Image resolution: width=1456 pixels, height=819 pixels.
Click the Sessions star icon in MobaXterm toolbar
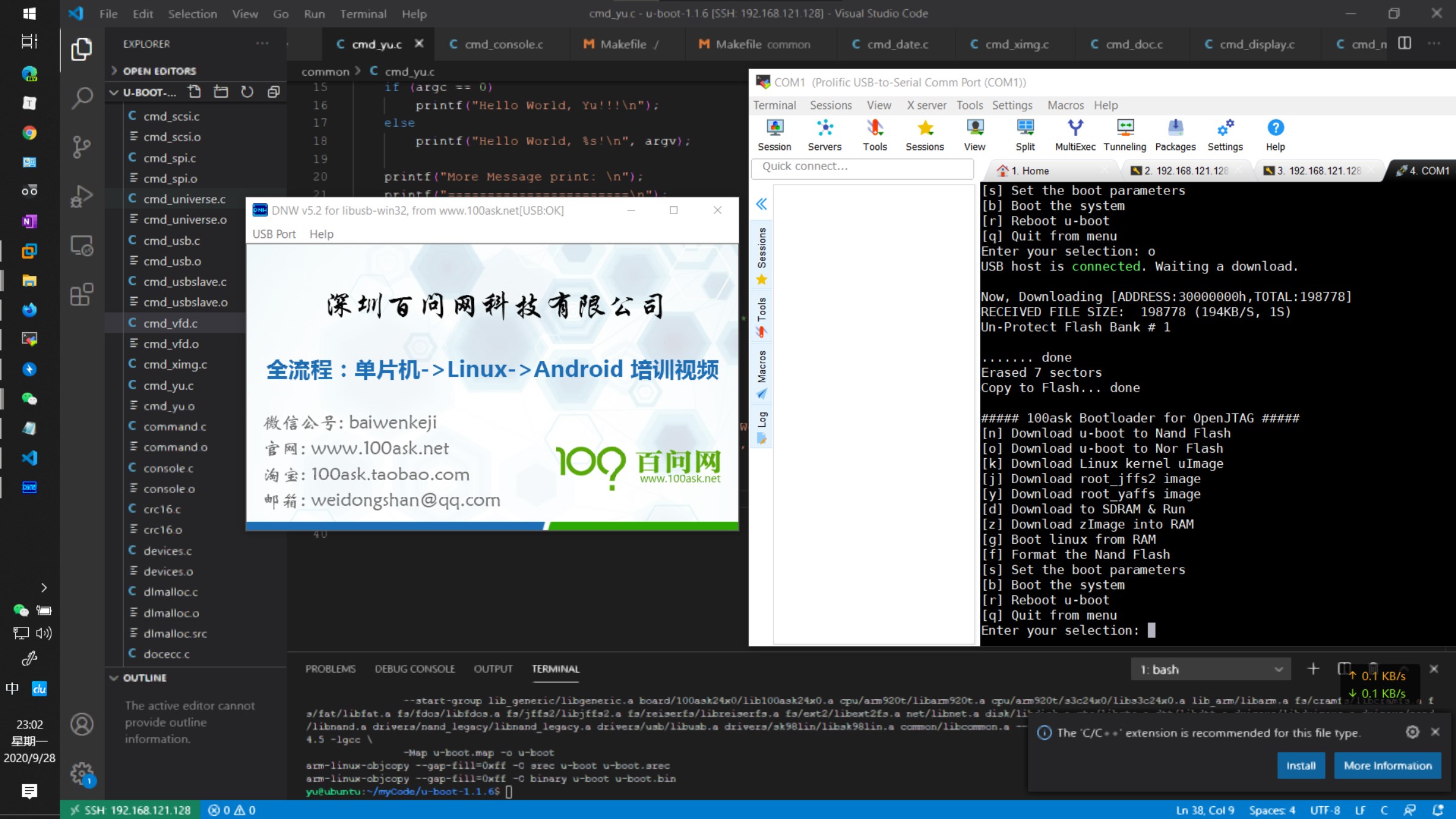[x=925, y=135]
